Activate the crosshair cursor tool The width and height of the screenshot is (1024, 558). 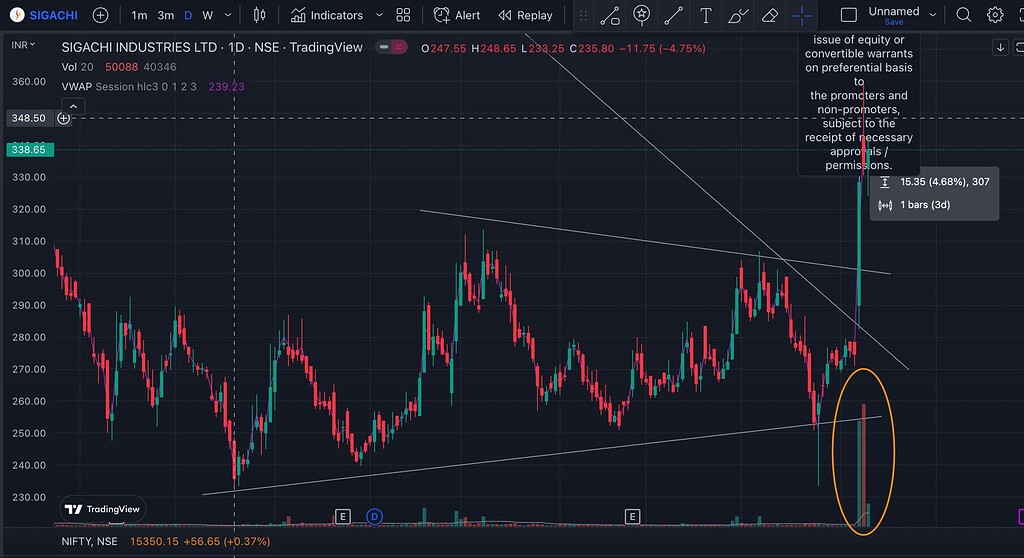[802, 15]
